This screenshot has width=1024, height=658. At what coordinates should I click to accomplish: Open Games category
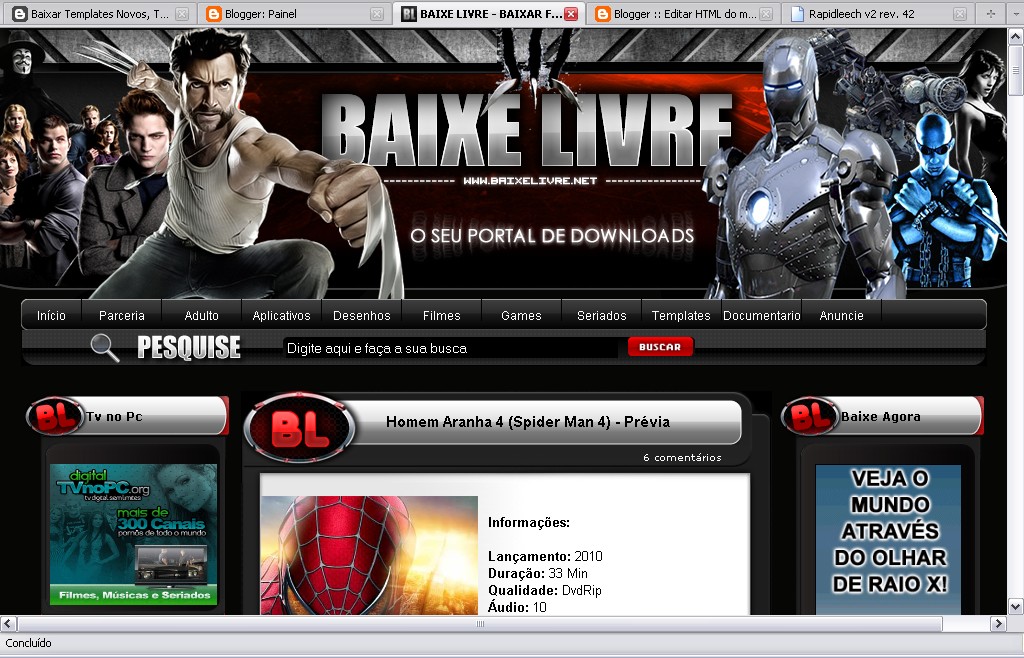click(521, 315)
